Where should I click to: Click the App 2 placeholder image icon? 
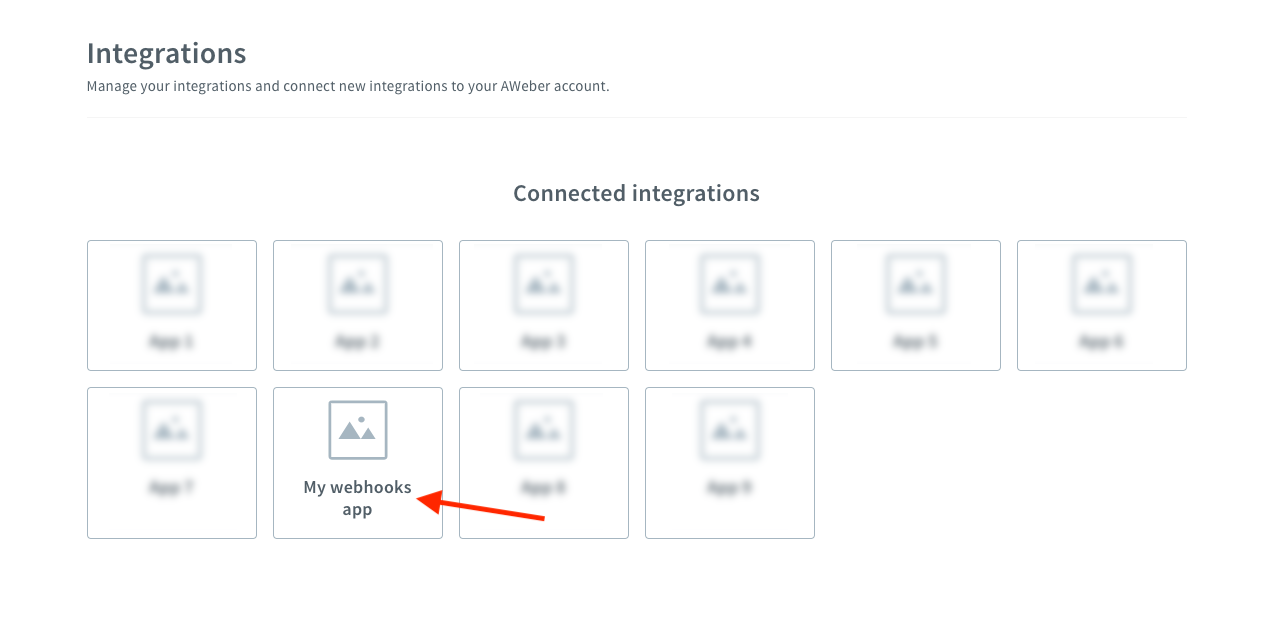click(358, 284)
